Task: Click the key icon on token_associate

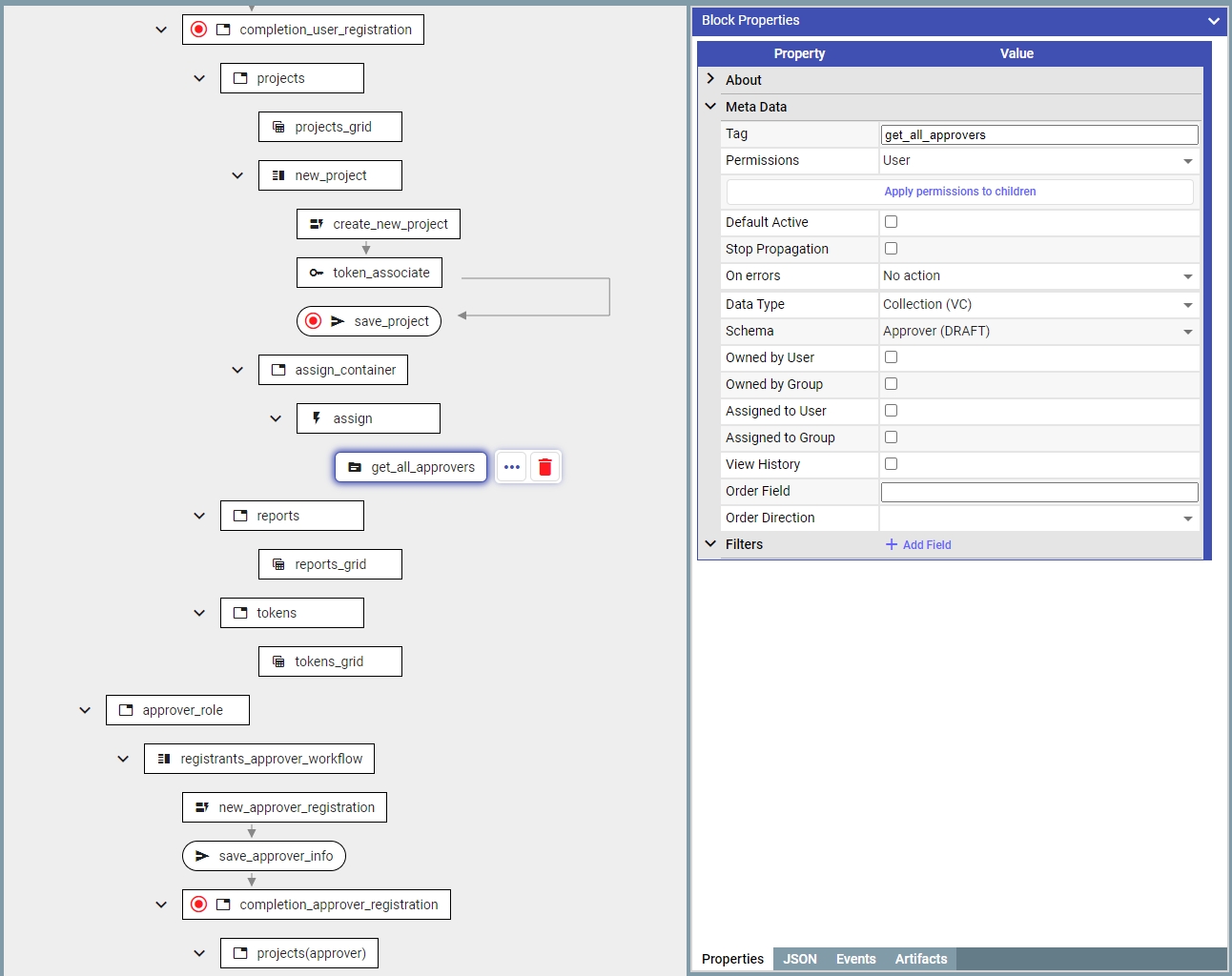Action: coord(317,273)
